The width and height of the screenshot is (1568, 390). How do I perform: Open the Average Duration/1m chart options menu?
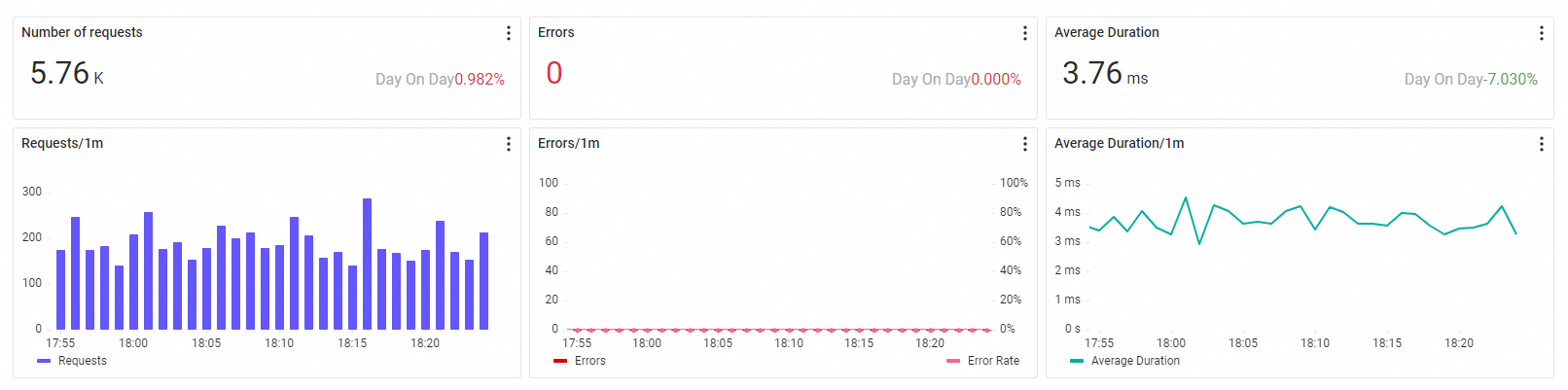[x=1541, y=144]
